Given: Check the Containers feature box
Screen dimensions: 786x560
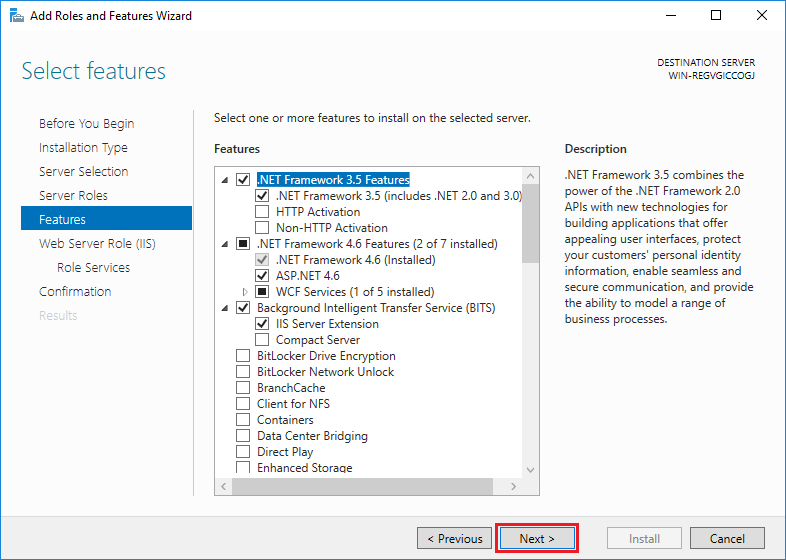Looking at the screenshot, I should point(243,420).
